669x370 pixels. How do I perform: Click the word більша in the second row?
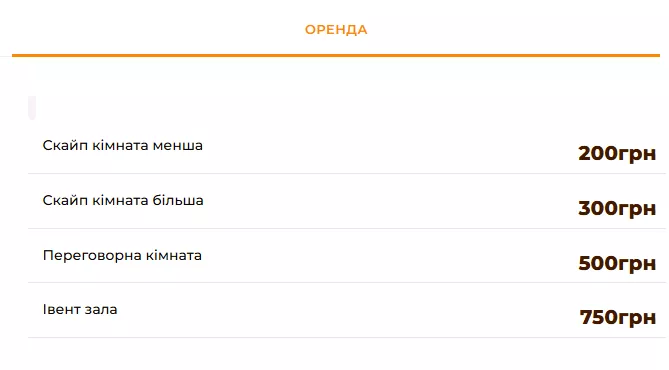(x=178, y=200)
